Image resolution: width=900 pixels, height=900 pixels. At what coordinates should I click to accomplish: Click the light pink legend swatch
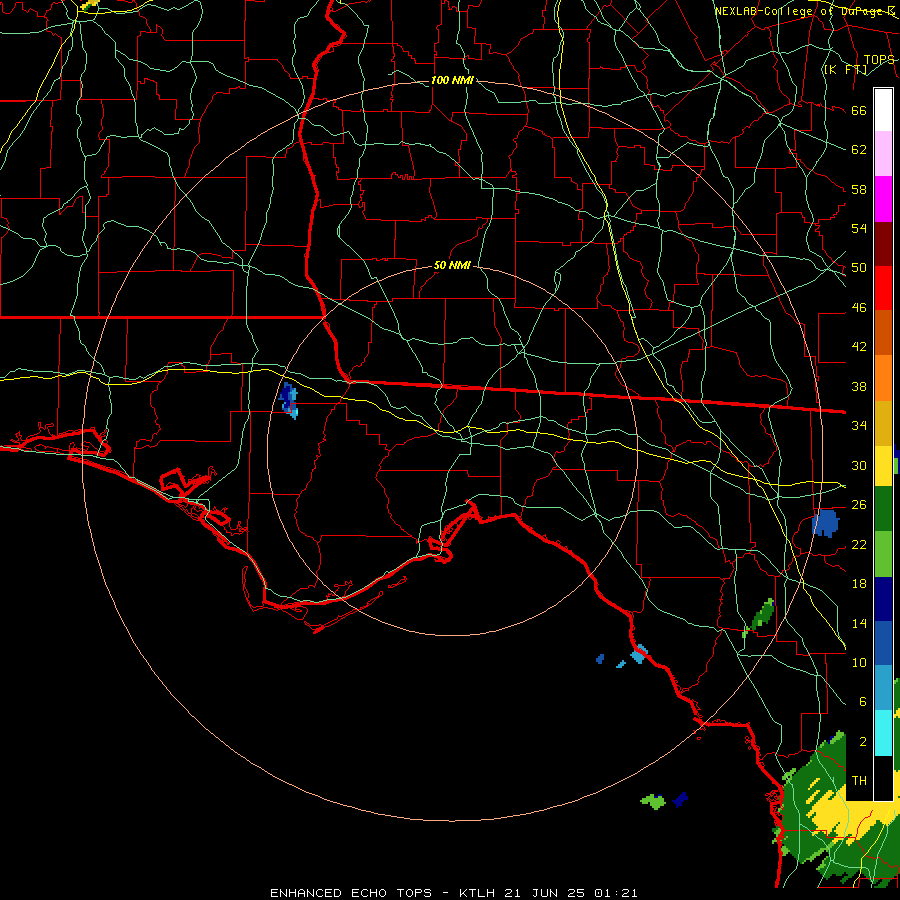coord(883,154)
